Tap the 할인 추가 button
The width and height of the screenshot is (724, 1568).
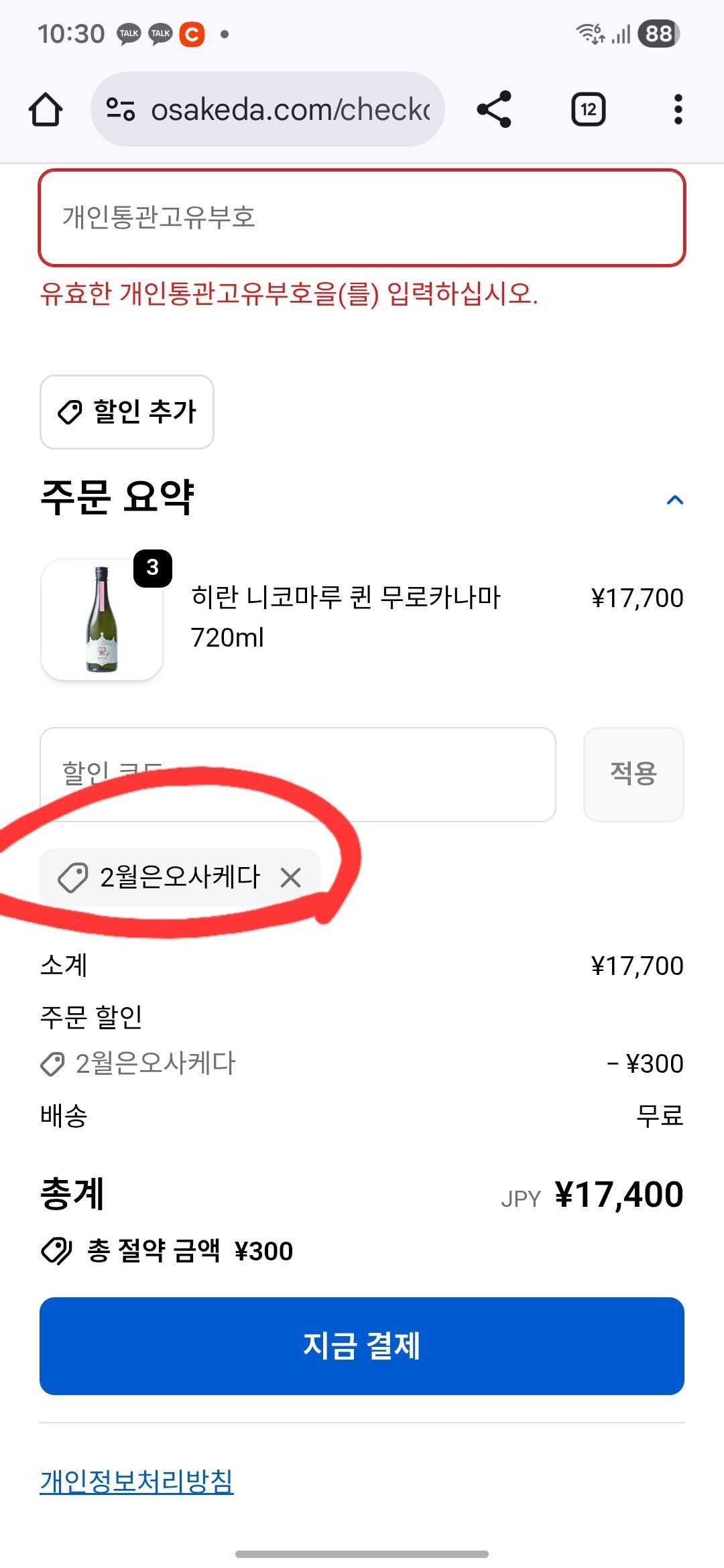127,411
